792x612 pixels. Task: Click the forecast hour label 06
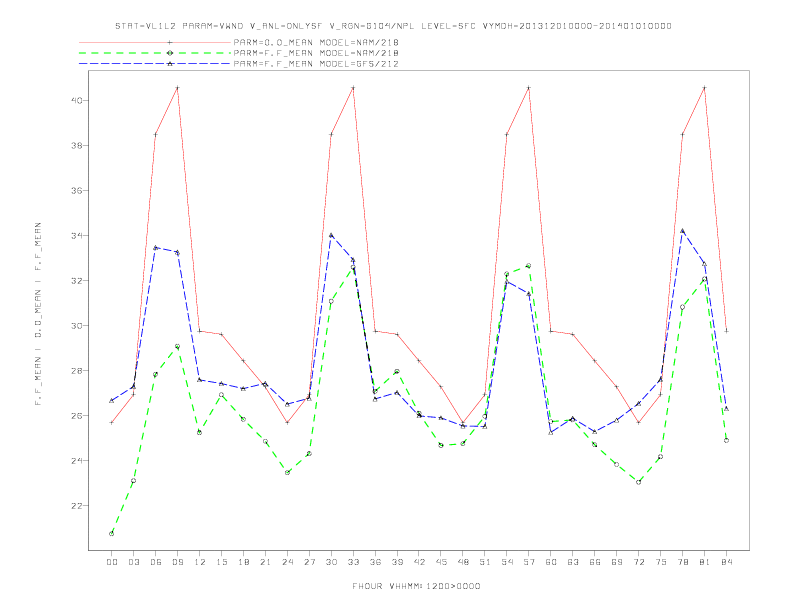click(x=156, y=562)
